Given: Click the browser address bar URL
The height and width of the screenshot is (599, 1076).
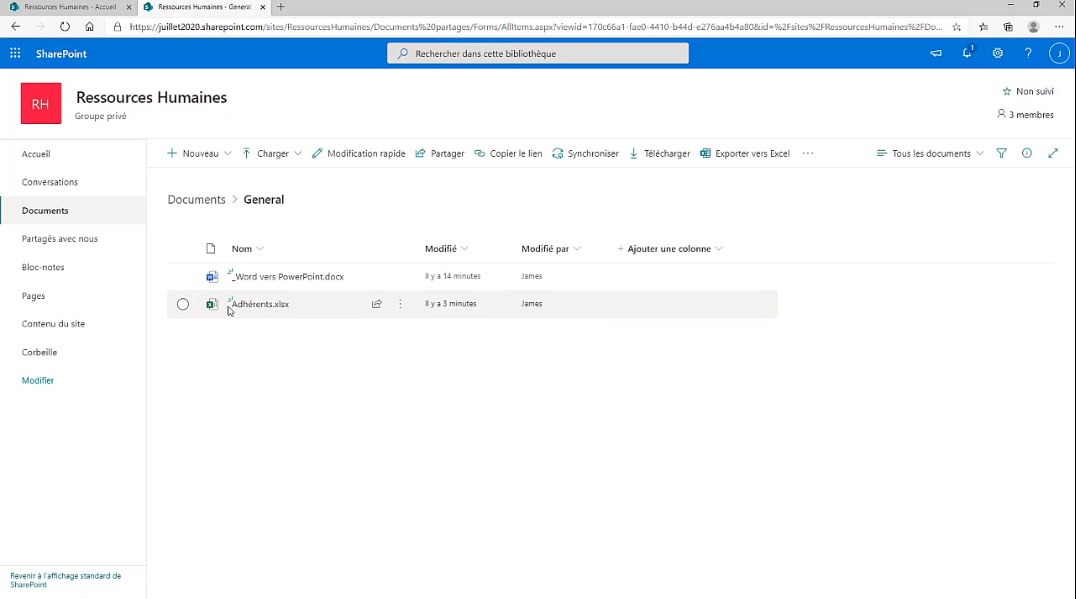Looking at the screenshot, I should (x=535, y=27).
